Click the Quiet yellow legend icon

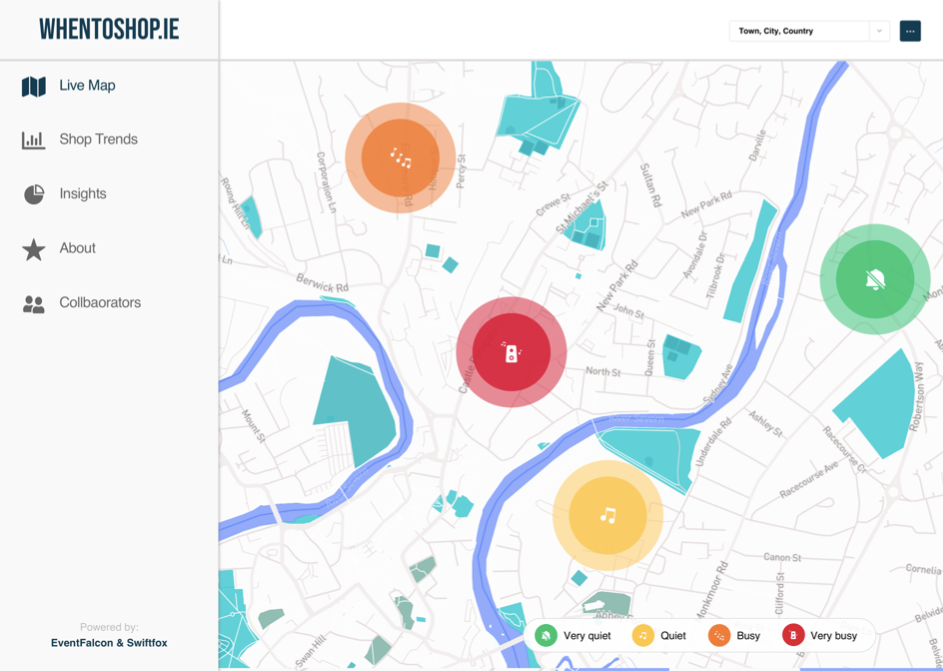(x=643, y=636)
